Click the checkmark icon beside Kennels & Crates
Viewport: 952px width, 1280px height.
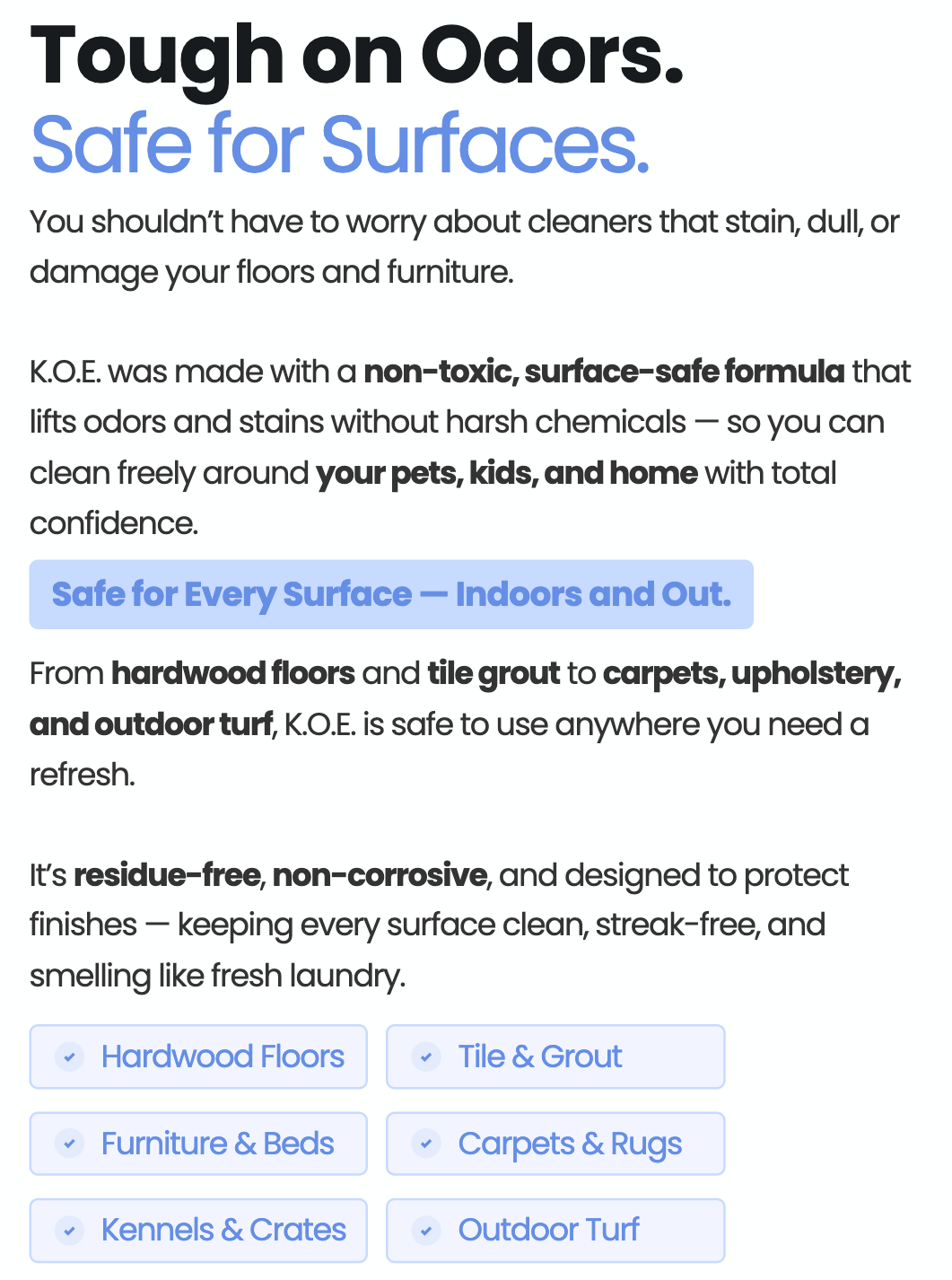(69, 1230)
